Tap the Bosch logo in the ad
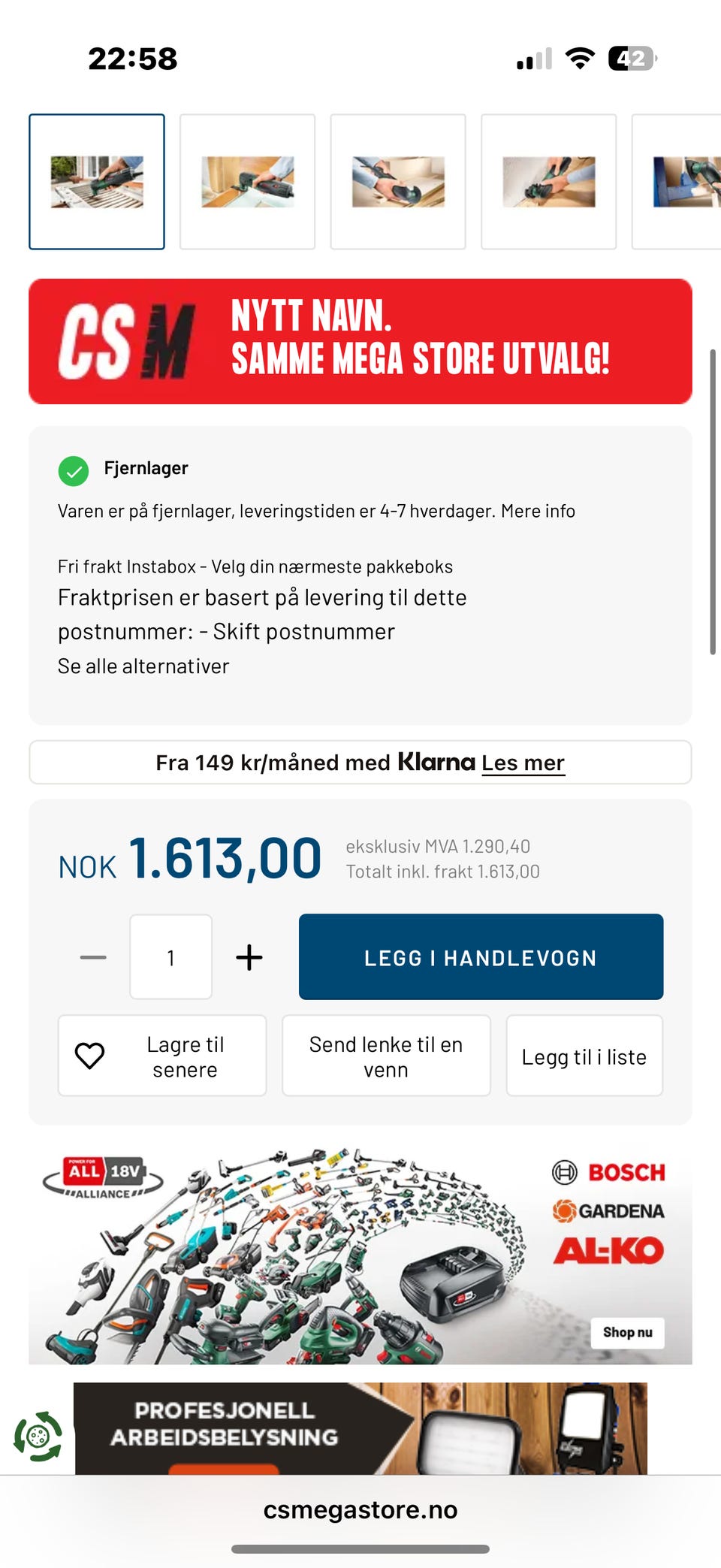Screen dimensions: 721x1568 [609, 1172]
